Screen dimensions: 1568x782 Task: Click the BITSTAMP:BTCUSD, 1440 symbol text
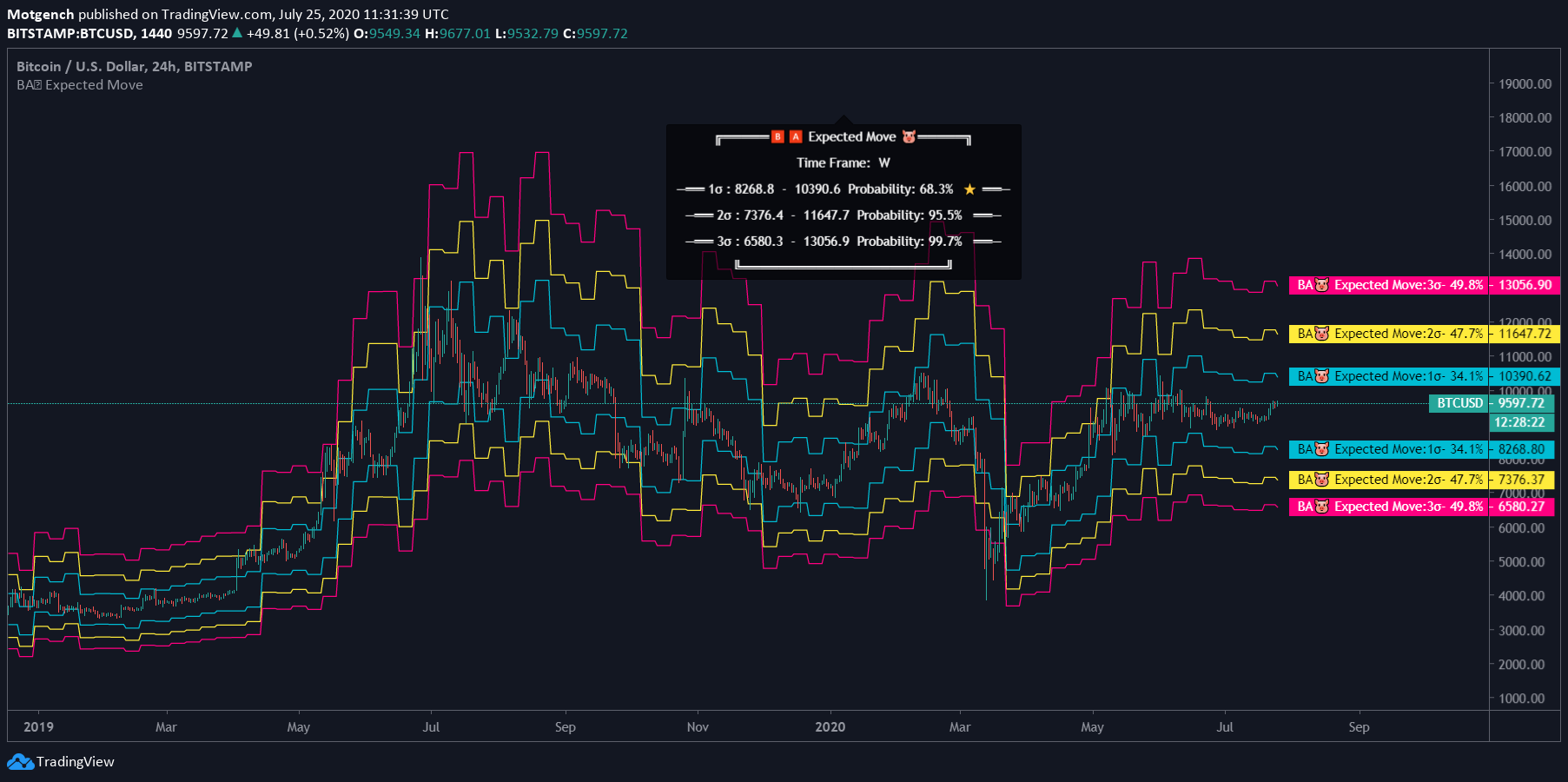[x=89, y=33]
